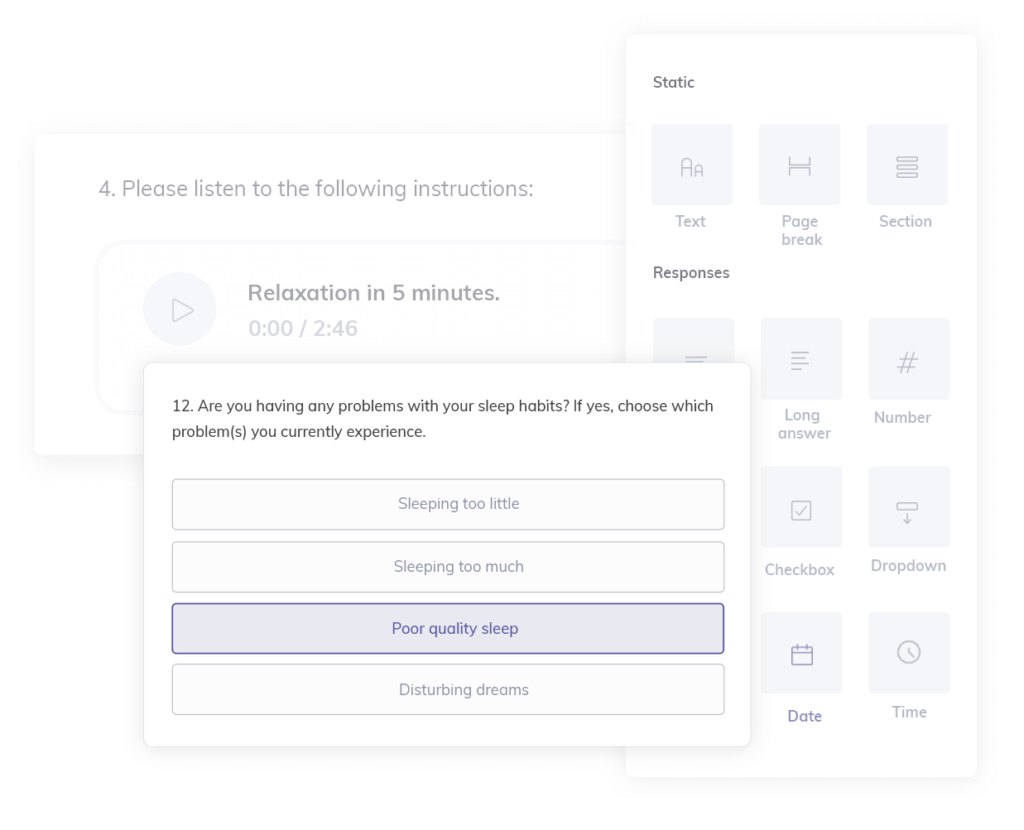Toggle the 'Disturbing dreams' answer option
1024x830 pixels.
click(x=448, y=690)
